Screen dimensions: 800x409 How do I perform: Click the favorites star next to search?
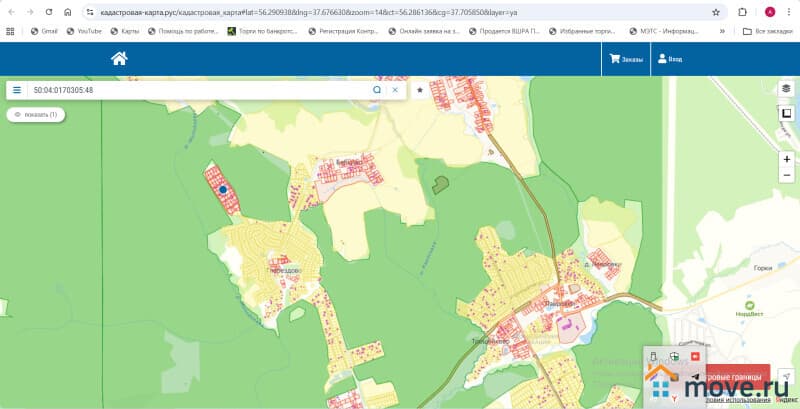coord(420,90)
